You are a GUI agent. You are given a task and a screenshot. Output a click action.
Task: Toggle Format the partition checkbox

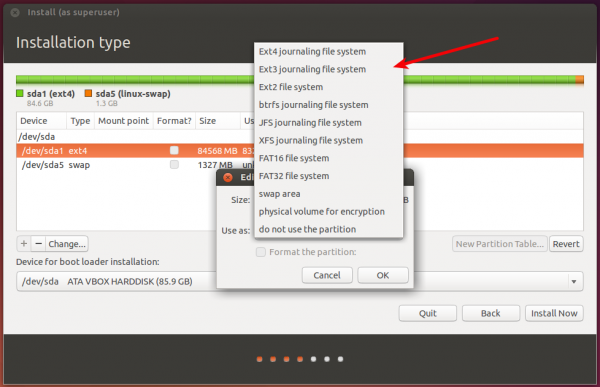pos(261,252)
